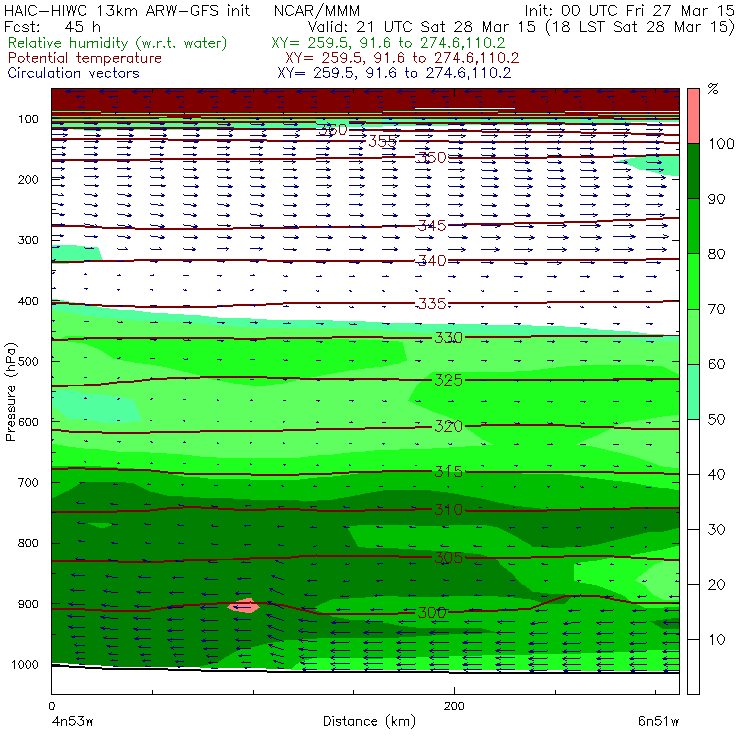
Task: Click the "%" unit label above the colorbar
Action: click(713, 88)
